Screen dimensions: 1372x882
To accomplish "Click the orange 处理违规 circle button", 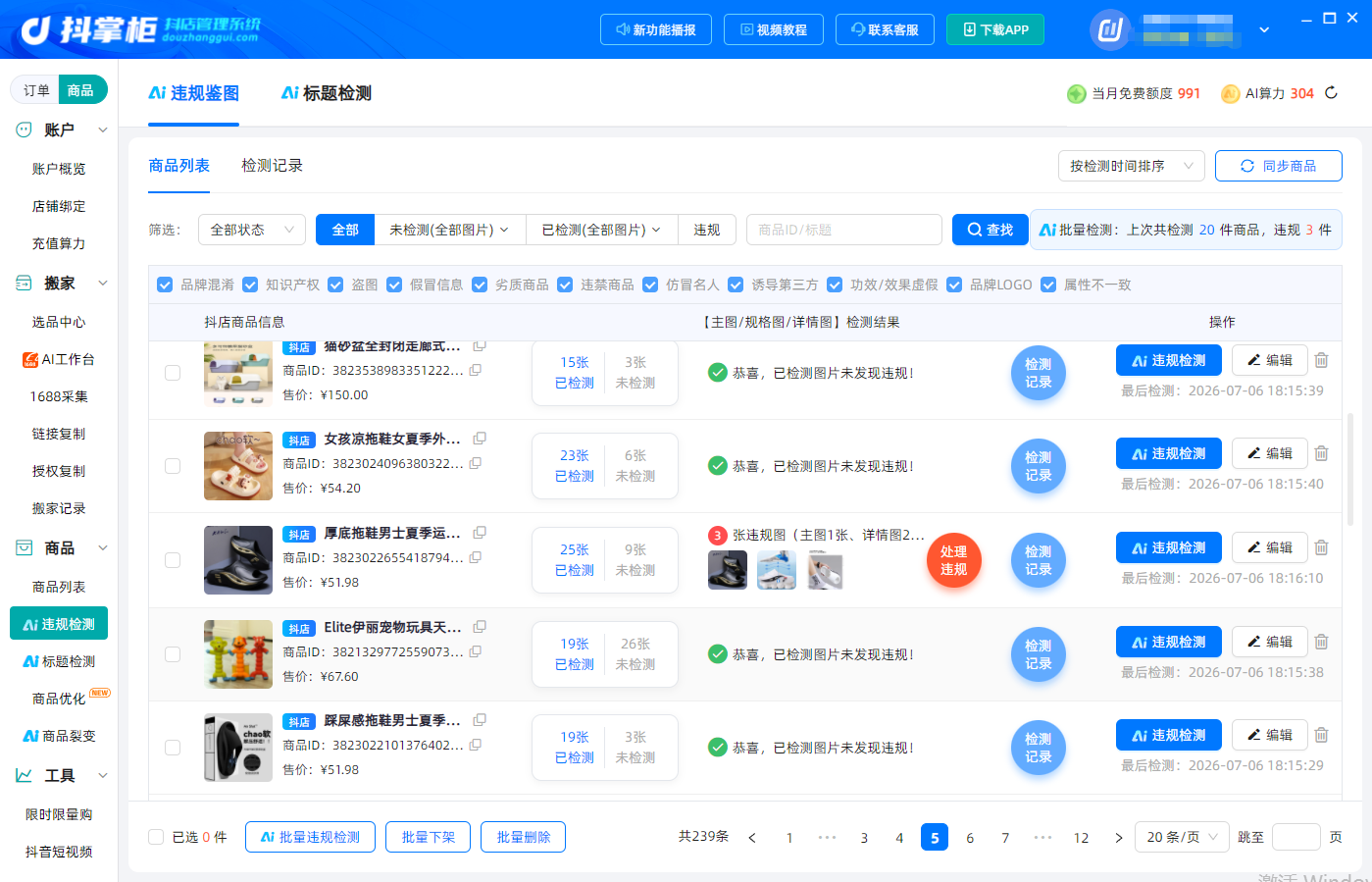I will coord(954,560).
